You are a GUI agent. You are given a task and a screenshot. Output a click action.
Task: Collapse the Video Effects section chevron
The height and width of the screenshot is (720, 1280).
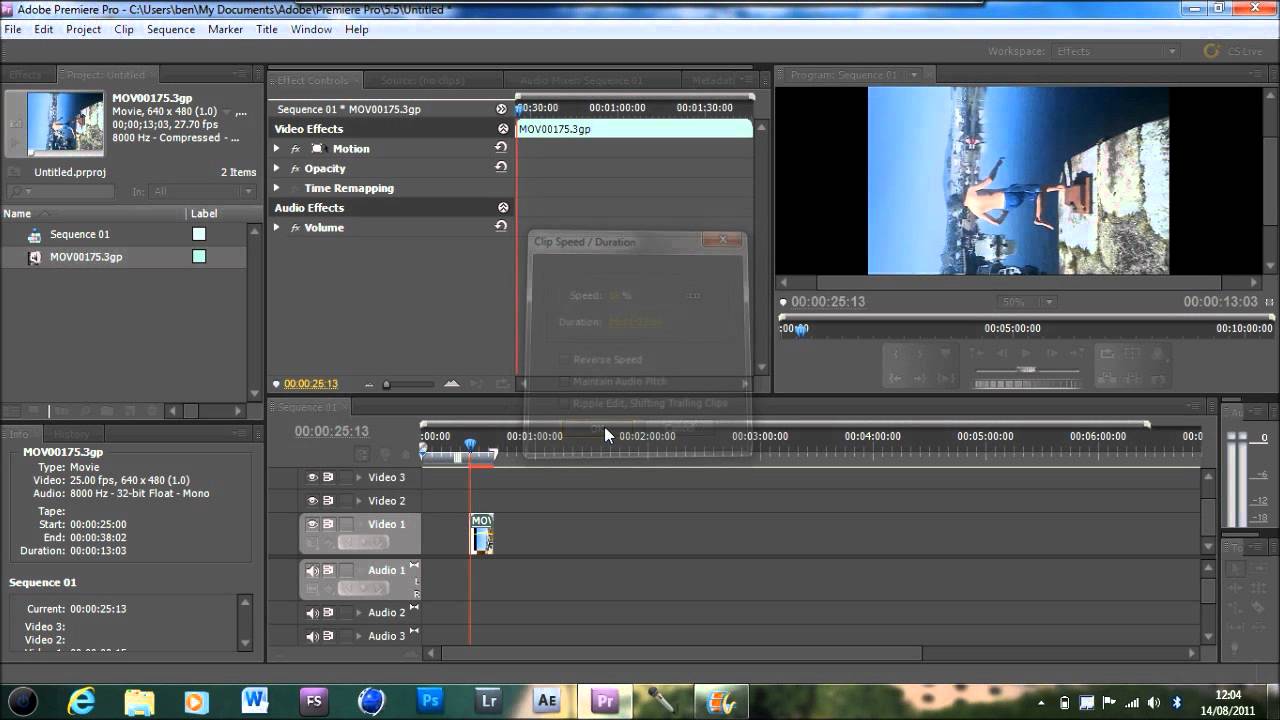click(503, 128)
